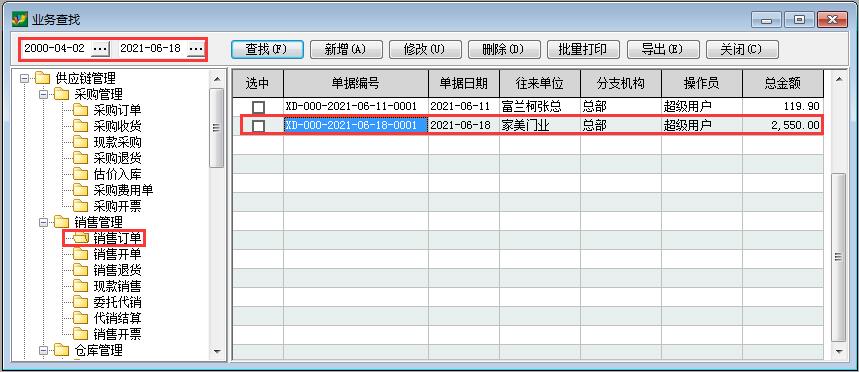Click the 业务查找 title bar app icon

pyautogui.click(x=20, y=20)
